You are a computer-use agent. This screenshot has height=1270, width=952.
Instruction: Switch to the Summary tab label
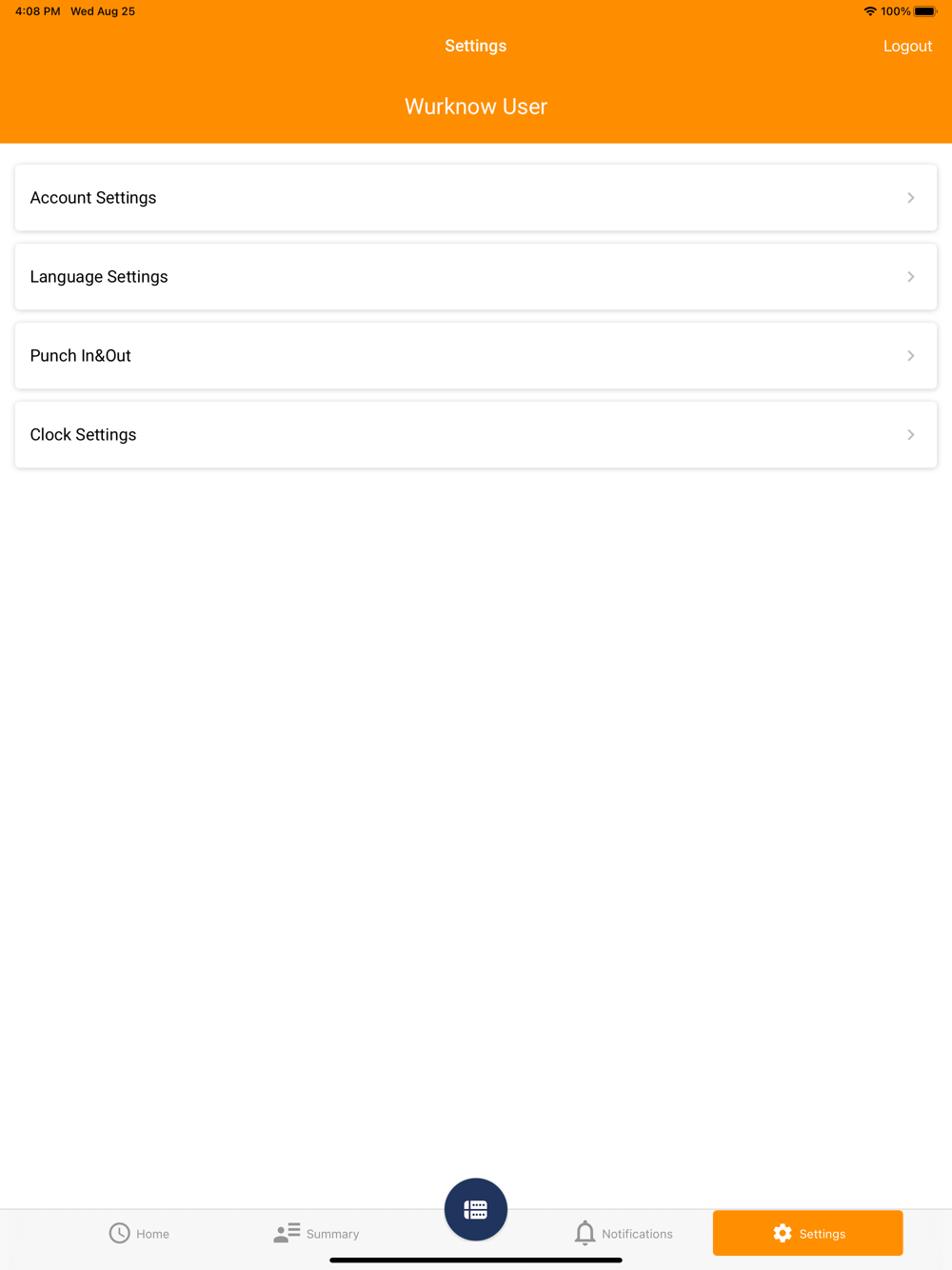(332, 1234)
